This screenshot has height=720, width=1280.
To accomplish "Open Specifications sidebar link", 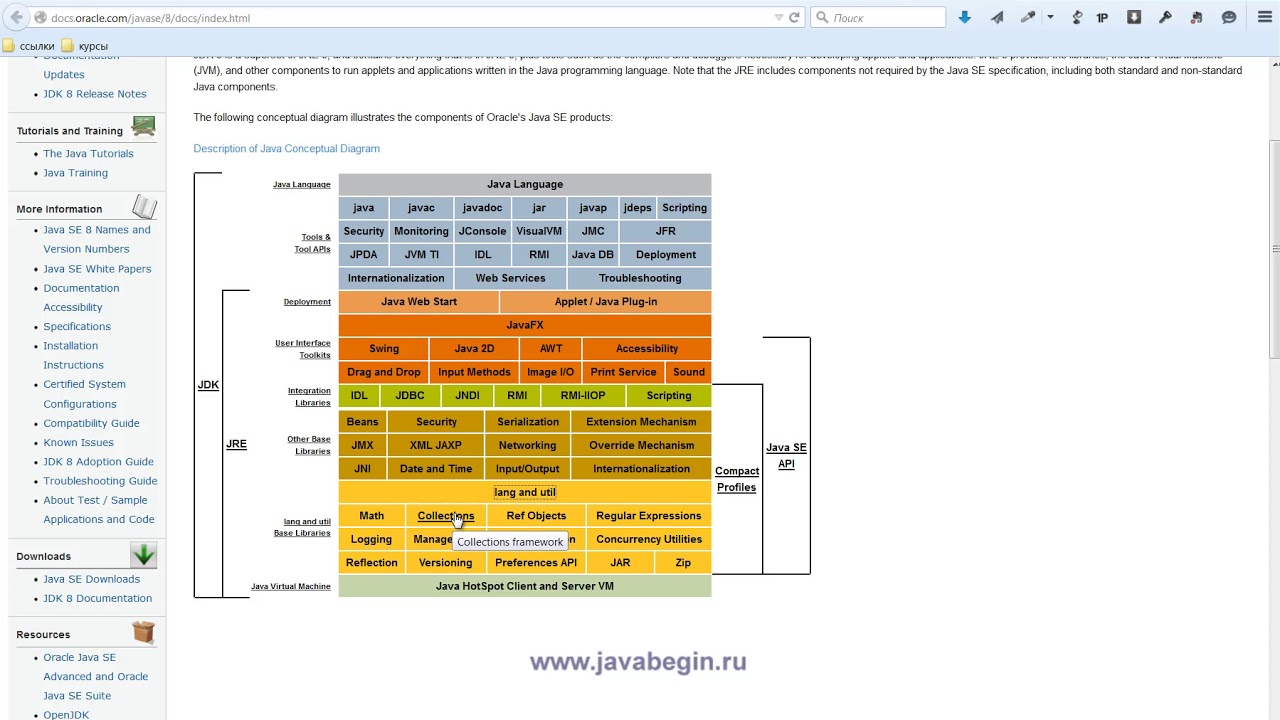I will pyautogui.click(x=77, y=327).
